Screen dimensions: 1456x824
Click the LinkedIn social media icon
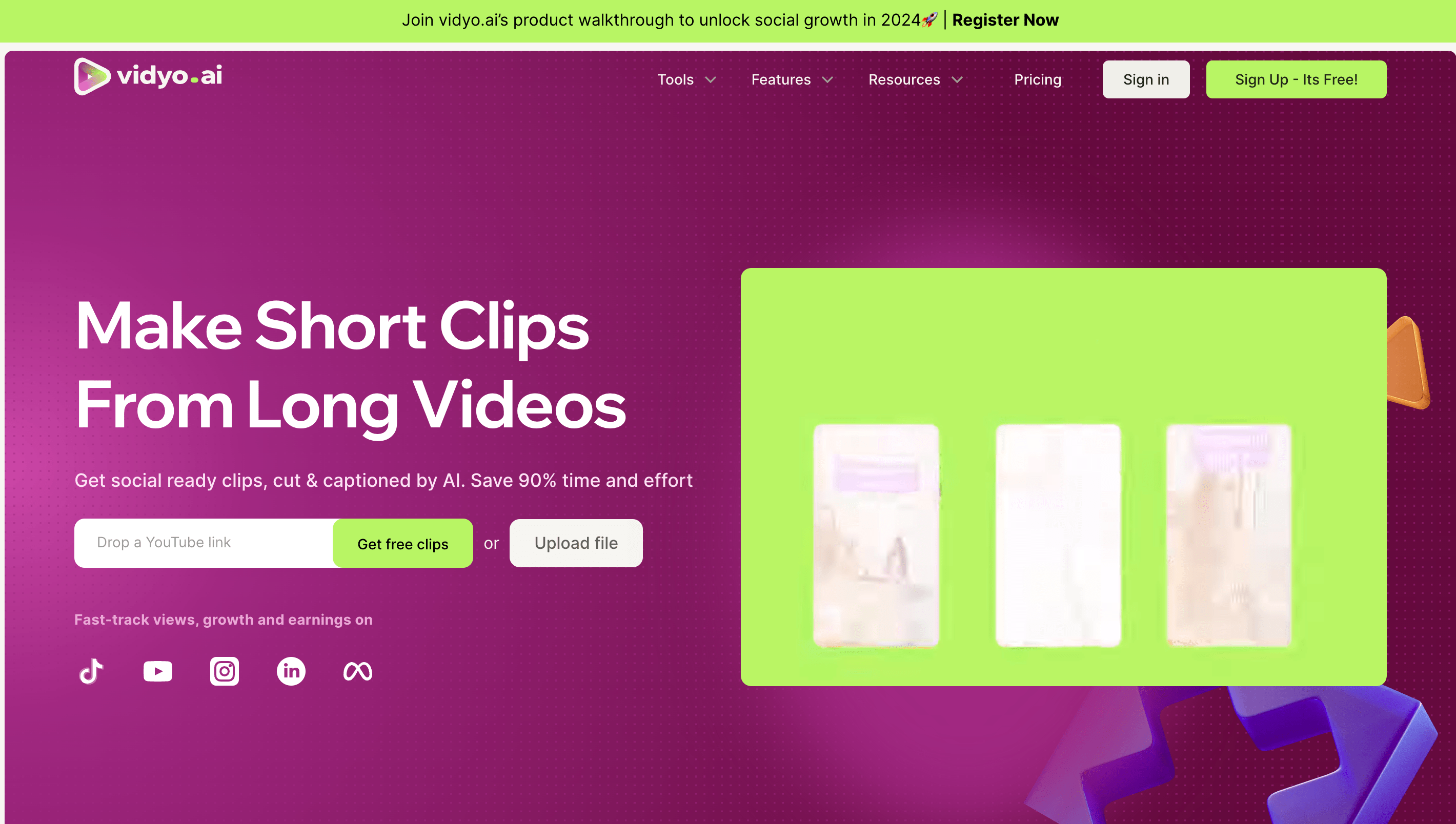[x=290, y=670]
